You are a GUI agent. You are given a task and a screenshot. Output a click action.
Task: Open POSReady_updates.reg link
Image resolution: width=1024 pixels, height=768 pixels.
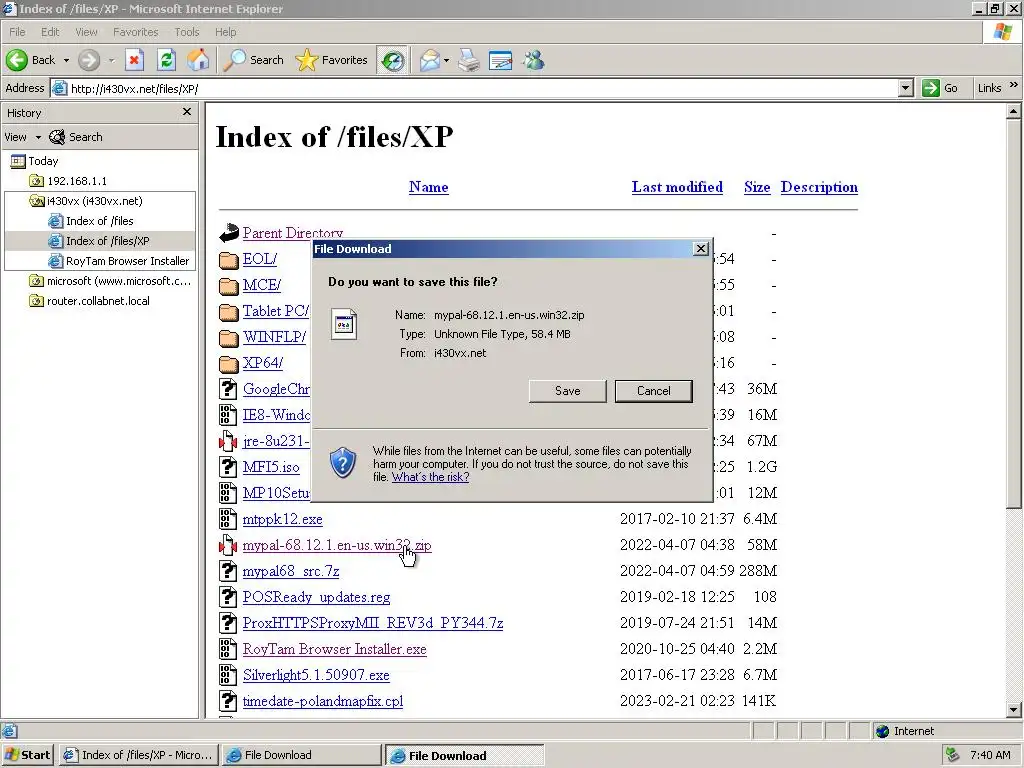[x=316, y=598]
